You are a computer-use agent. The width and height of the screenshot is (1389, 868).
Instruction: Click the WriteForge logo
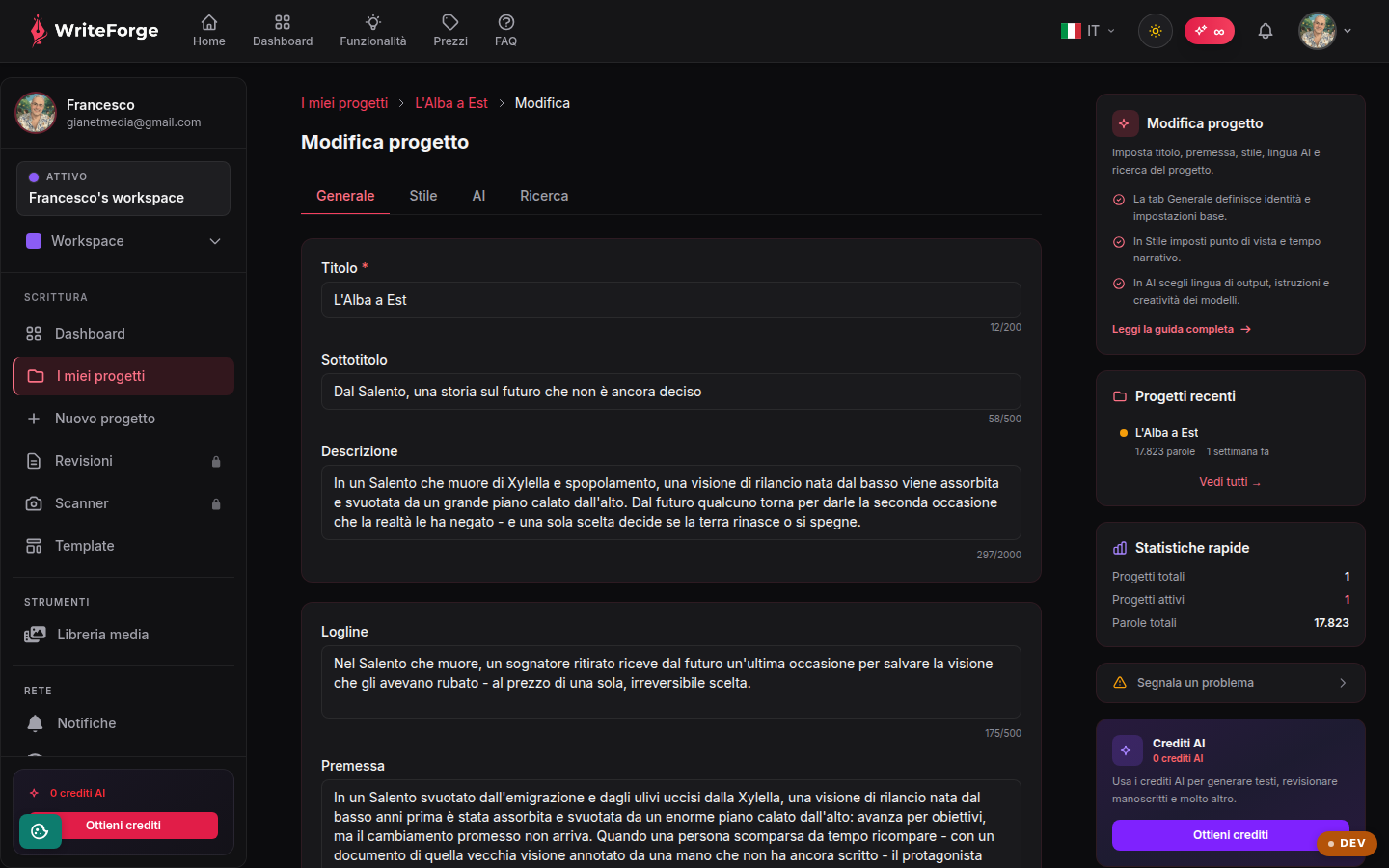pos(94,31)
